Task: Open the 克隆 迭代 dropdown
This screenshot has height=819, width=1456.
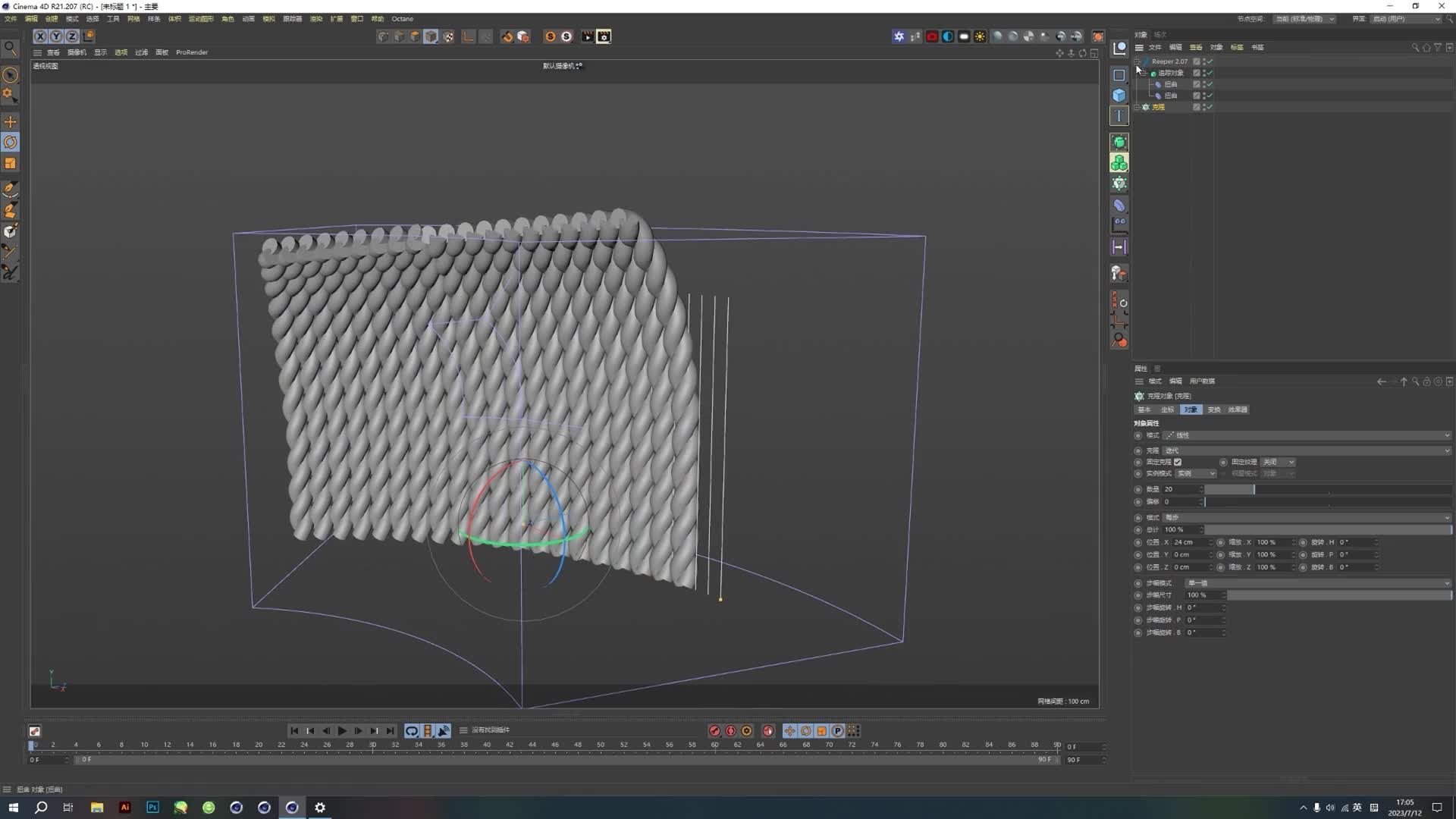Action: (1307, 450)
